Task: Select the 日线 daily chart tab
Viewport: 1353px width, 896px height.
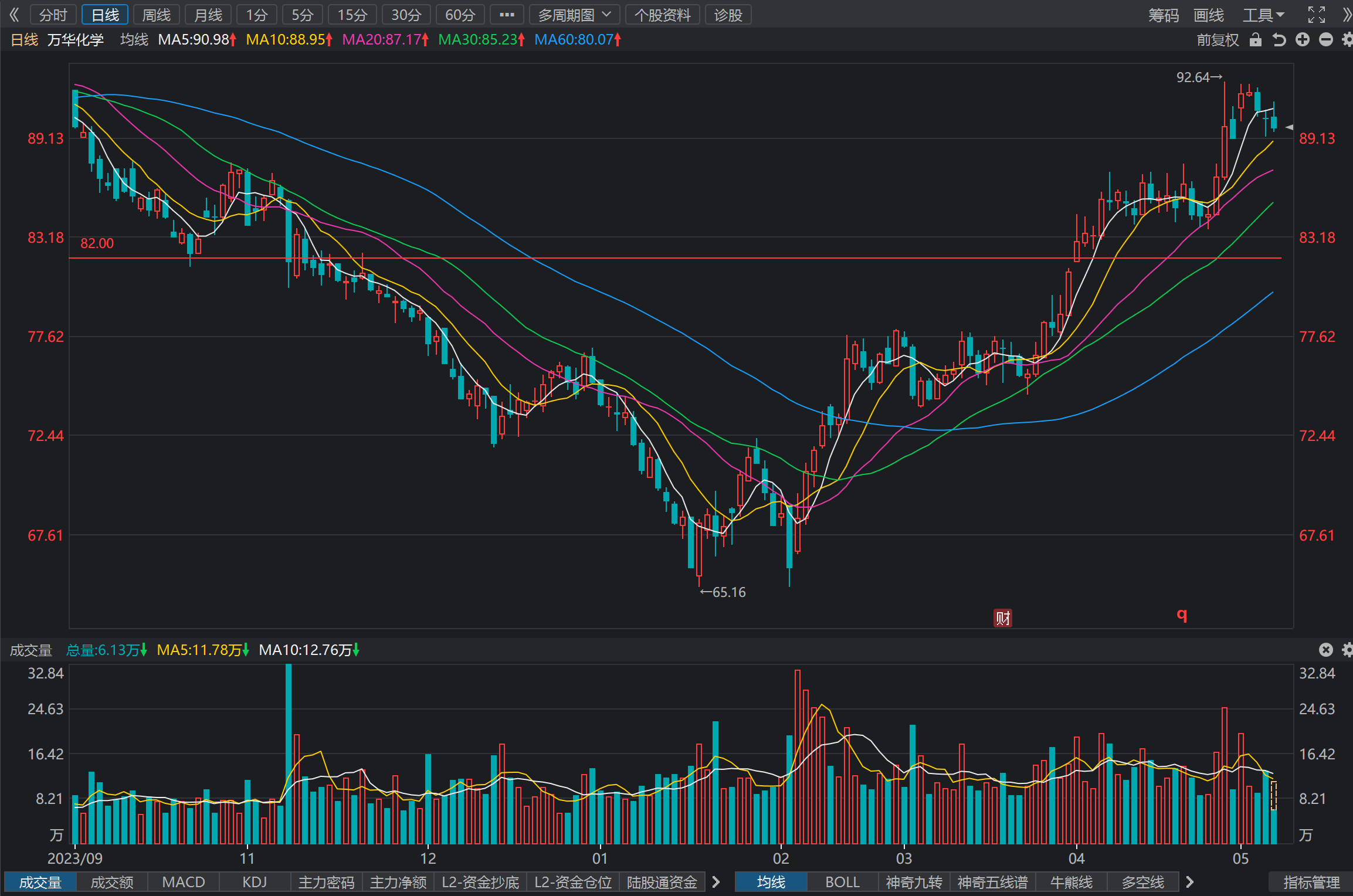Action: [105, 15]
